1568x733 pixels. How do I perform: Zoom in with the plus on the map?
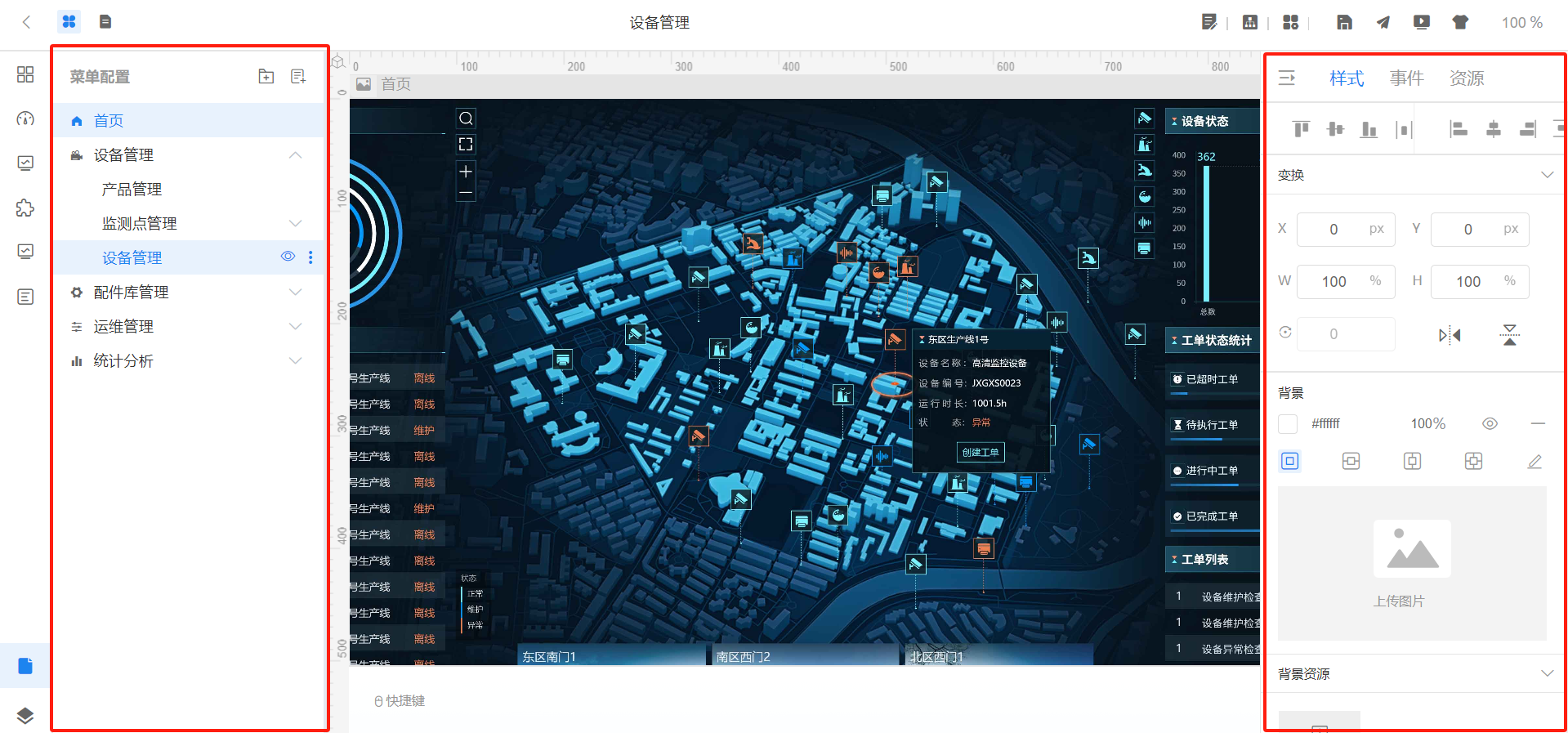click(466, 171)
